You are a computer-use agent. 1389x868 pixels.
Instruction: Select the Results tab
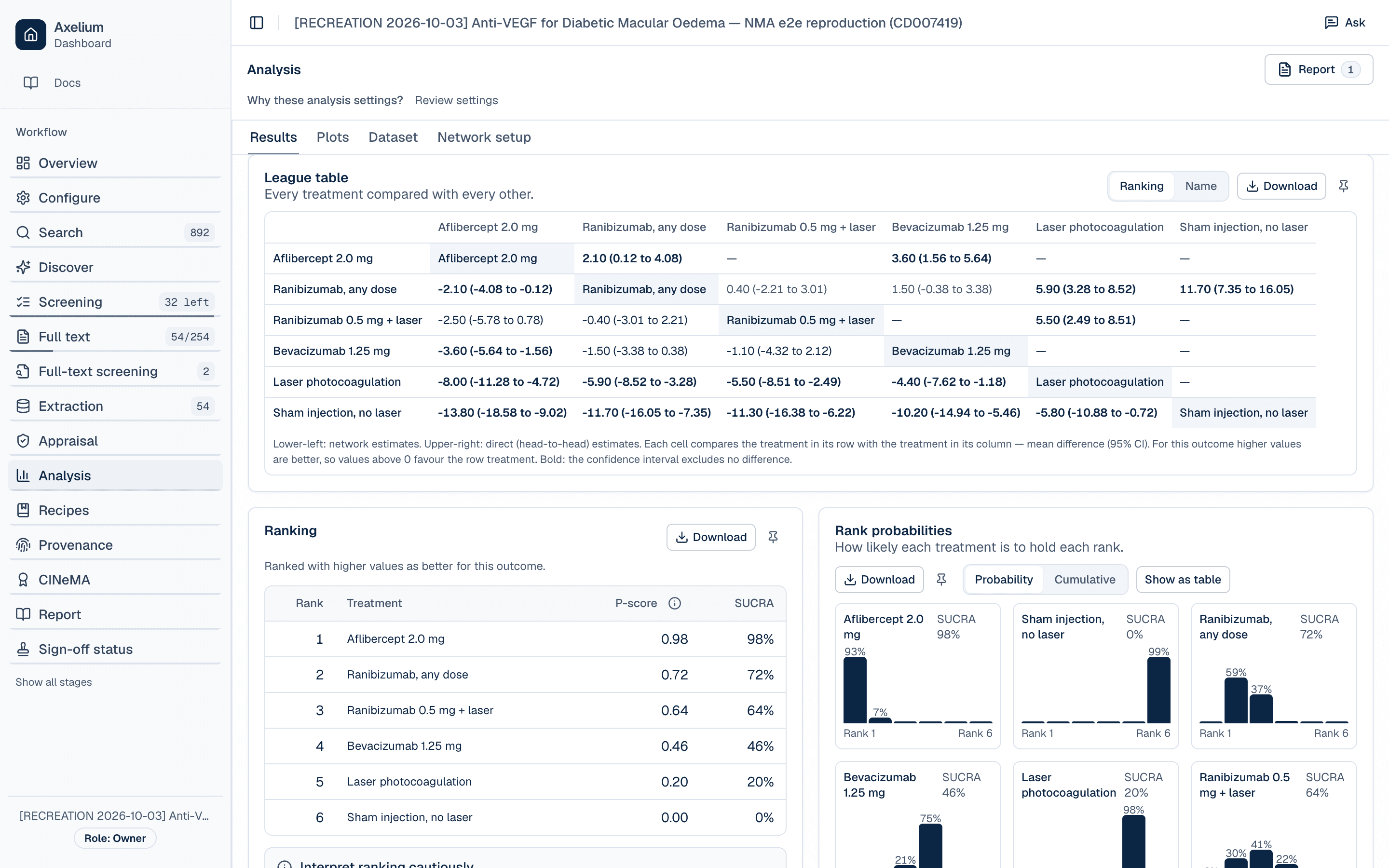(273, 137)
